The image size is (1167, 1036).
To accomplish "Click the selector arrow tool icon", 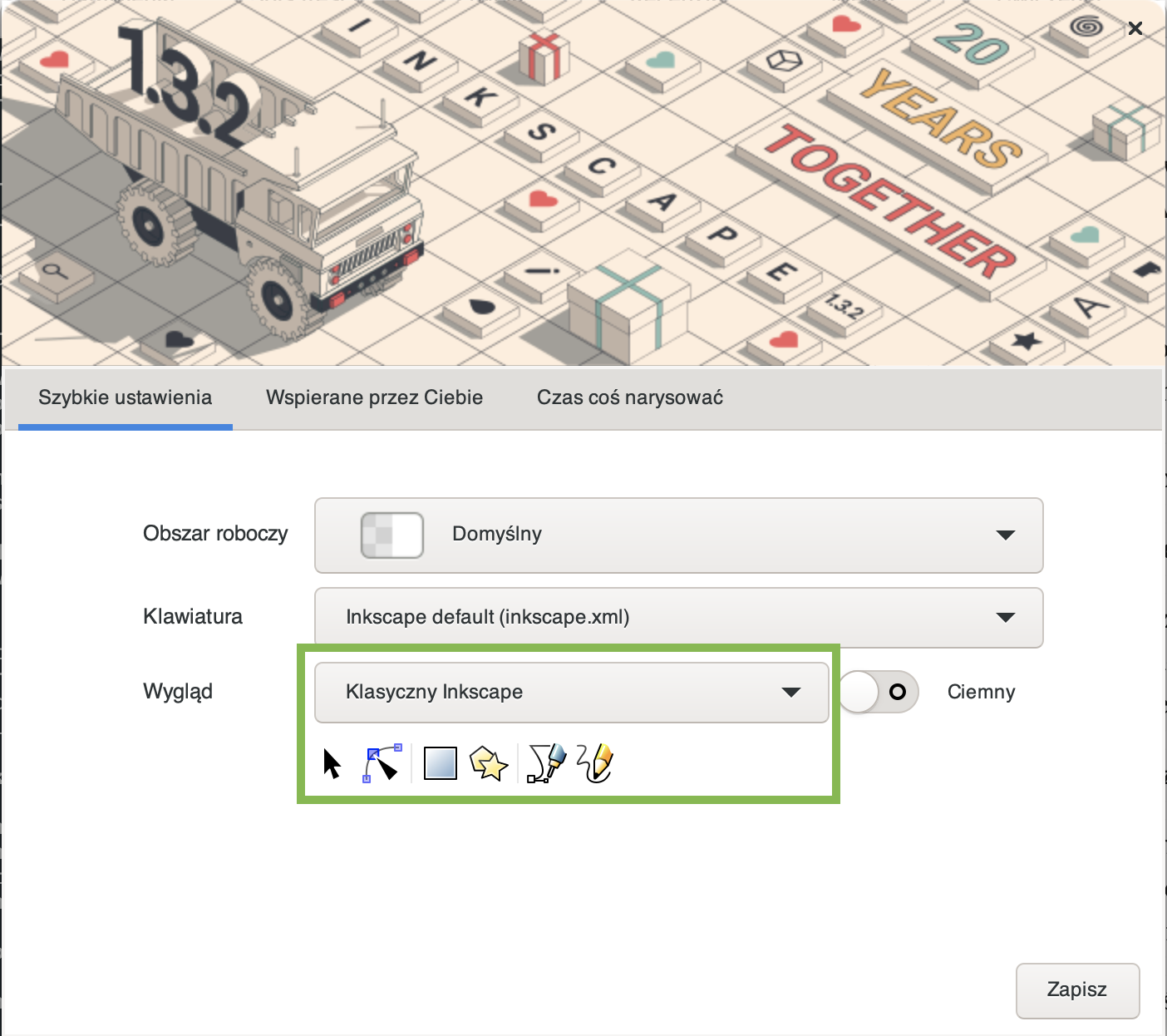I will point(332,763).
